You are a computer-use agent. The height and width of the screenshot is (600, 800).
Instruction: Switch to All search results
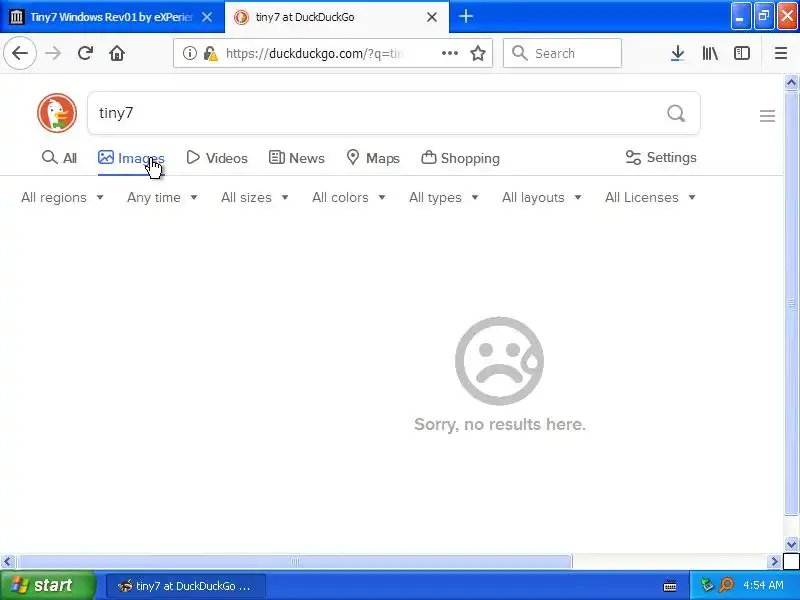(59, 158)
